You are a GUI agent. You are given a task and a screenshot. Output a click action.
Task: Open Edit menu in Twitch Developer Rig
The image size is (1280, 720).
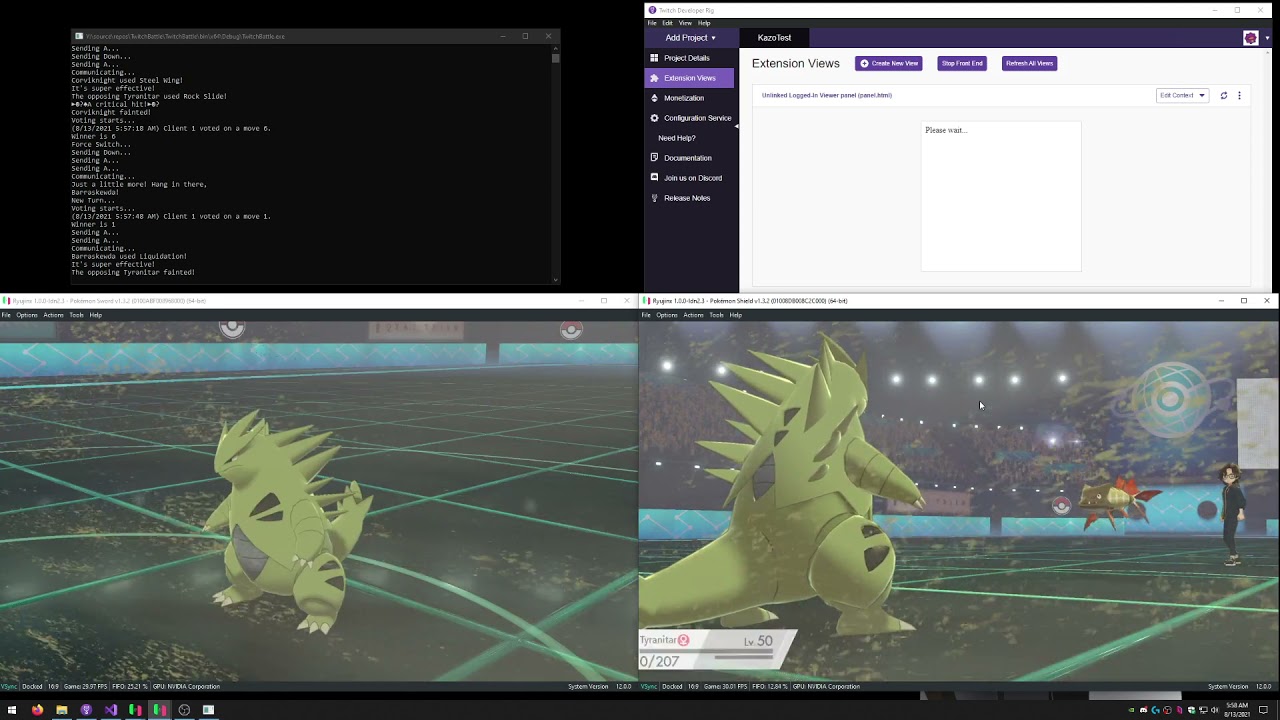[x=667, y=23]
